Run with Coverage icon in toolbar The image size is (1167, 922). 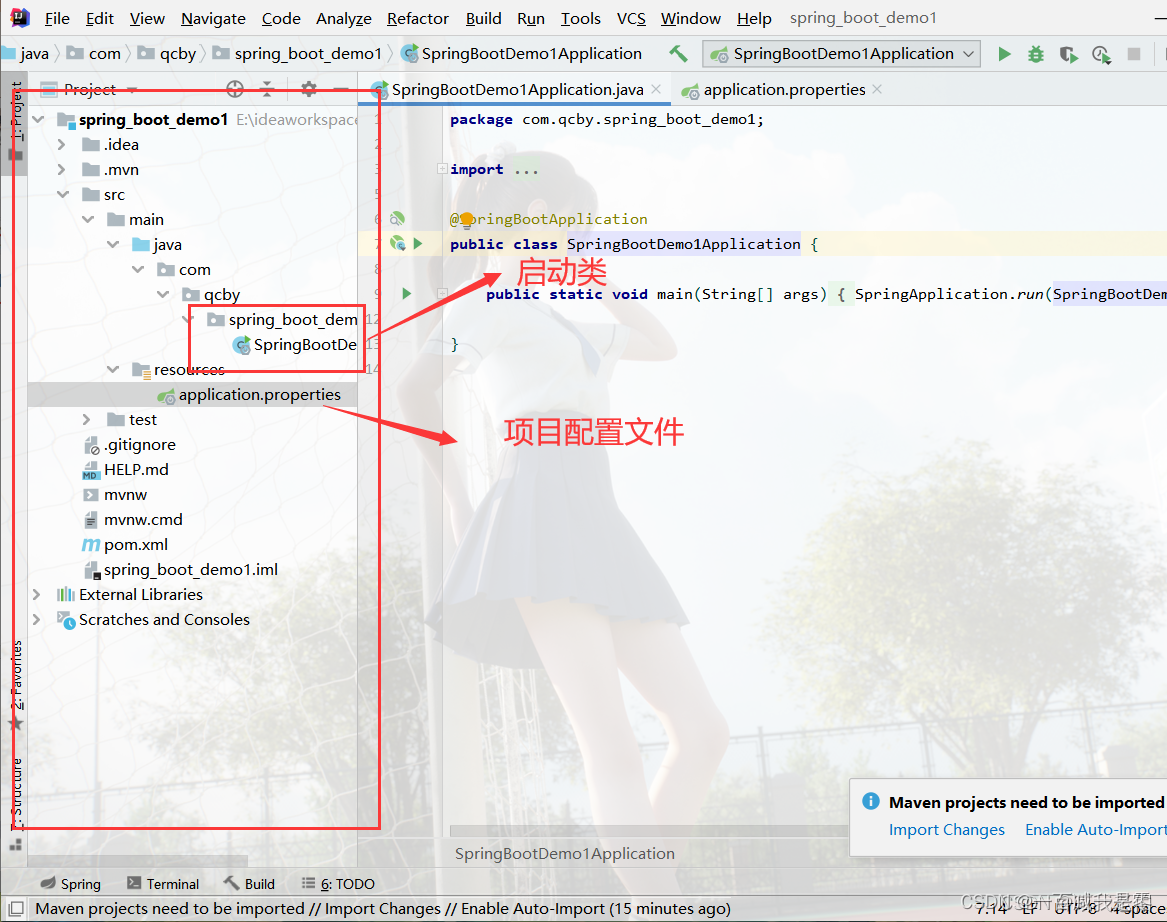tap(1068, 54)
